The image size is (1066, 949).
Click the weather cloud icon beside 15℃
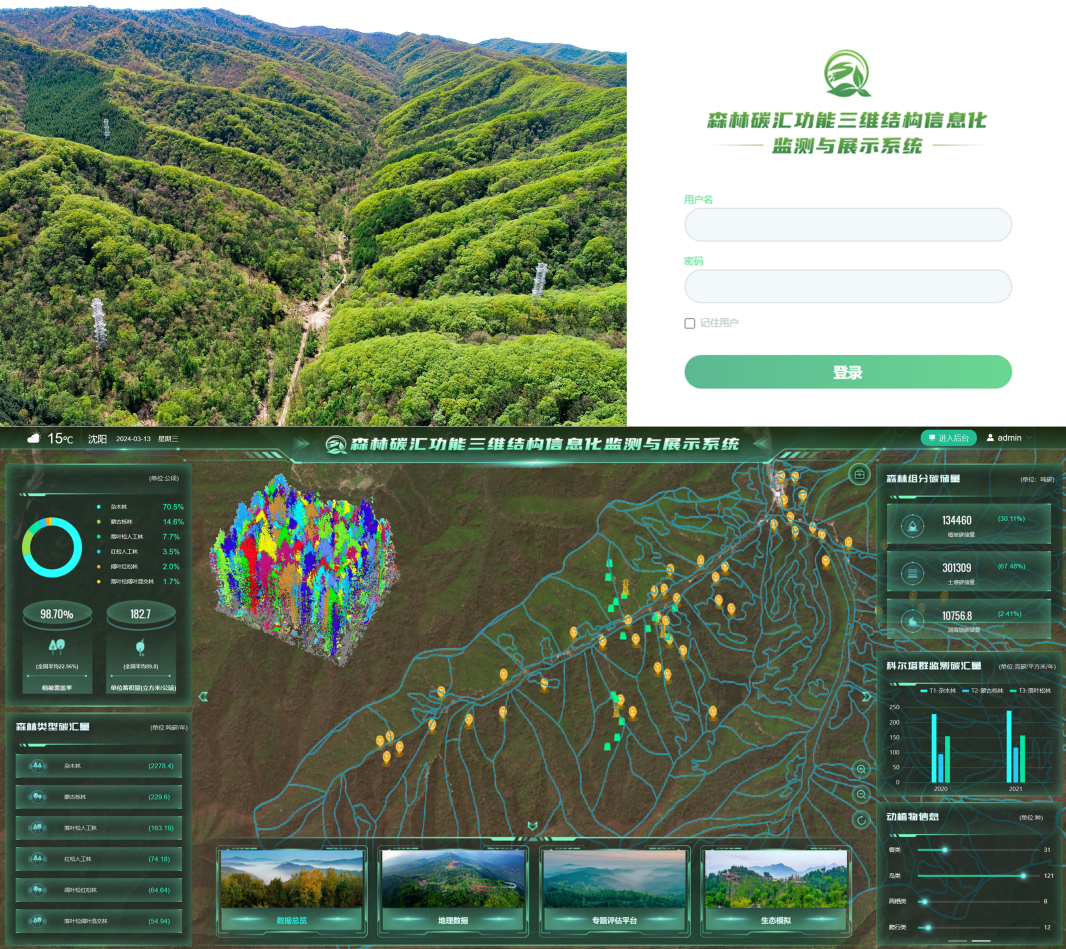click(x=34, y=438)
